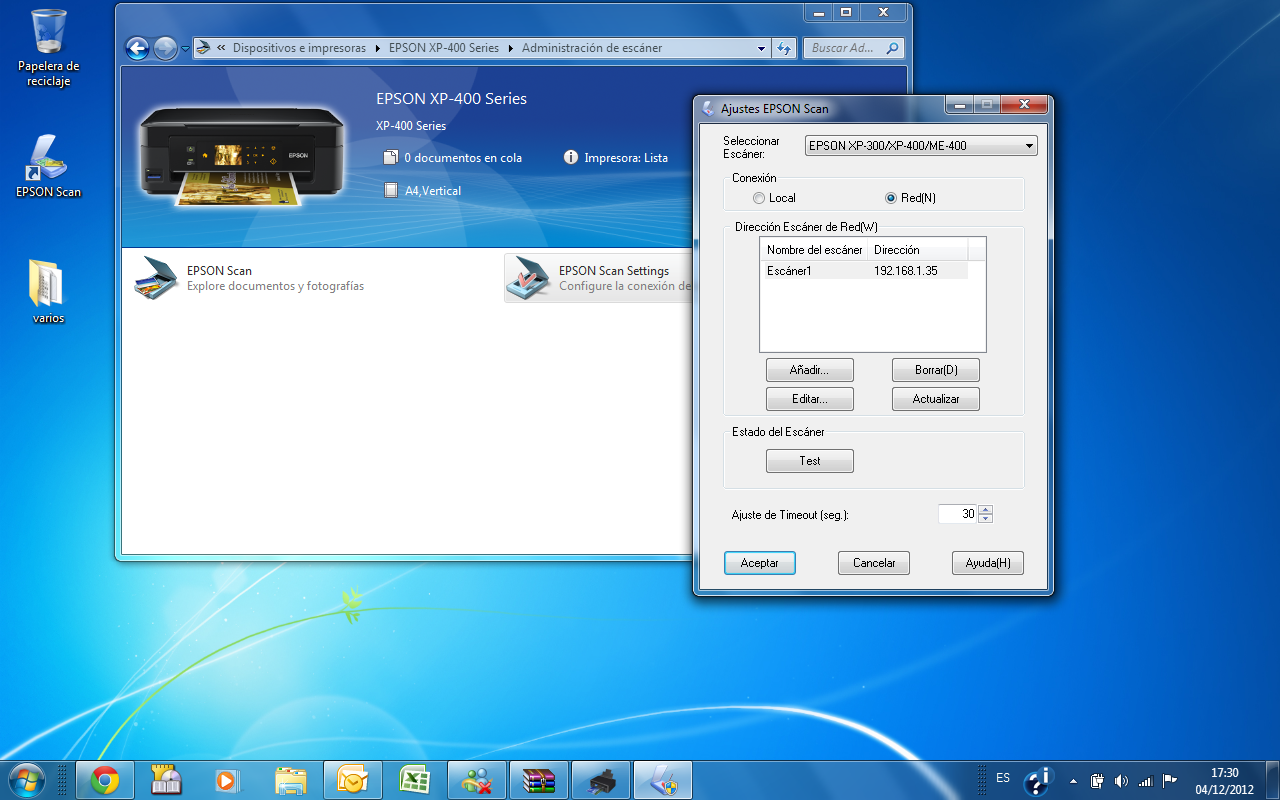This screenshot has width=1280, height=800.
Task: Open EPSON Scan Settings in the device page
Action: pos(598,278)
